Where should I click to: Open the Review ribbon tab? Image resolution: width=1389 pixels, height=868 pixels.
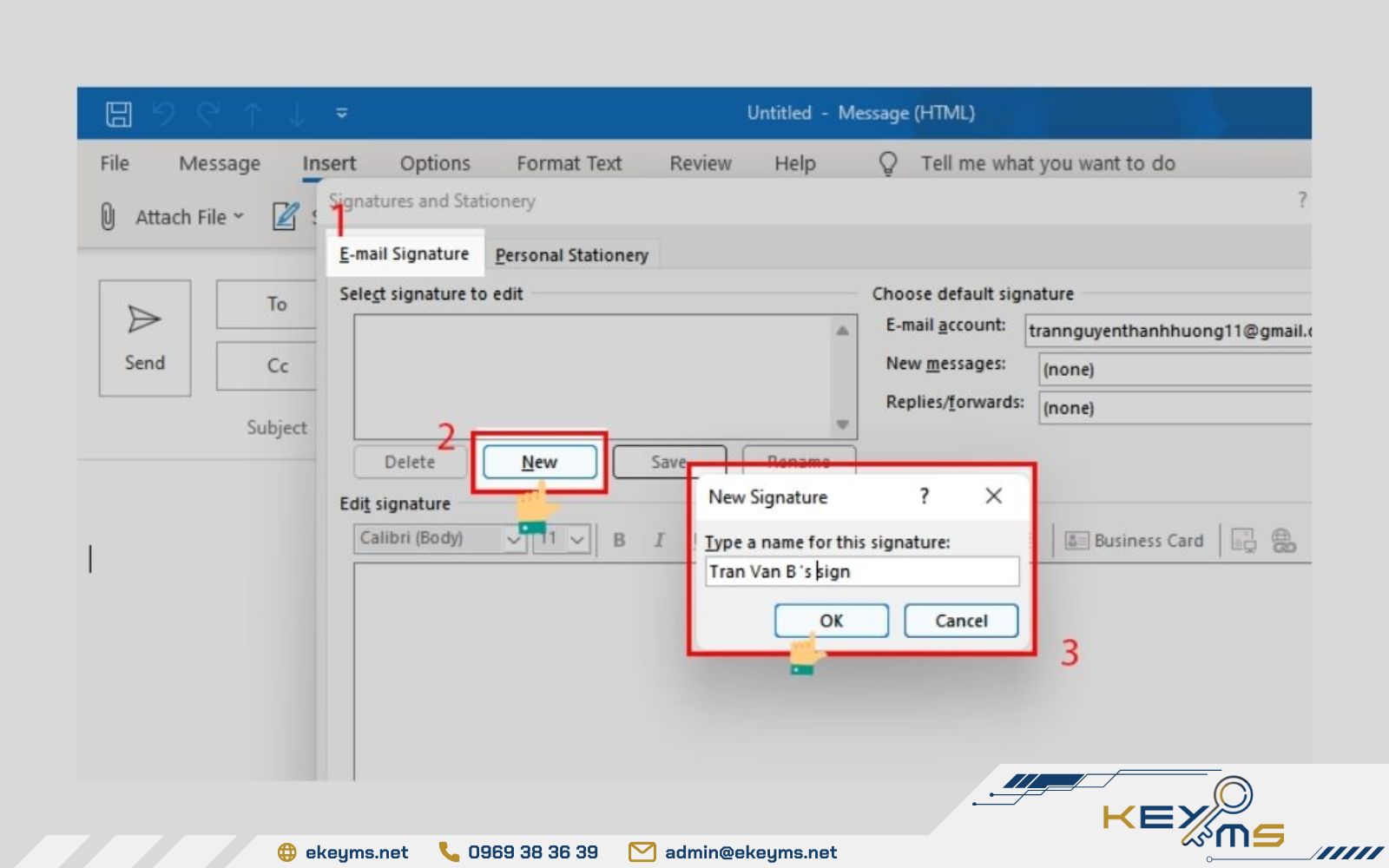[x=701, y=163]
